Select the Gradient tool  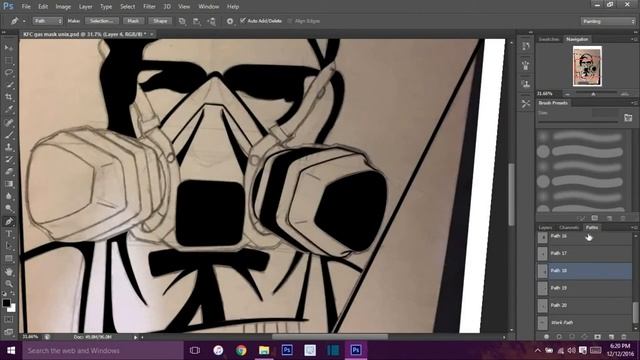[9, 184]
